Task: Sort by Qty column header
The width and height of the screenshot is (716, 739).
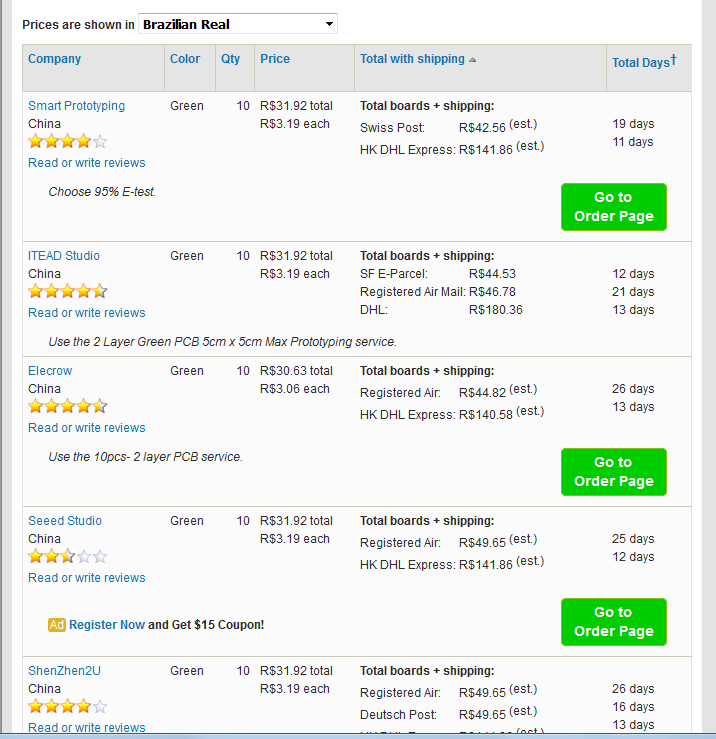Action: coord(230,59)
